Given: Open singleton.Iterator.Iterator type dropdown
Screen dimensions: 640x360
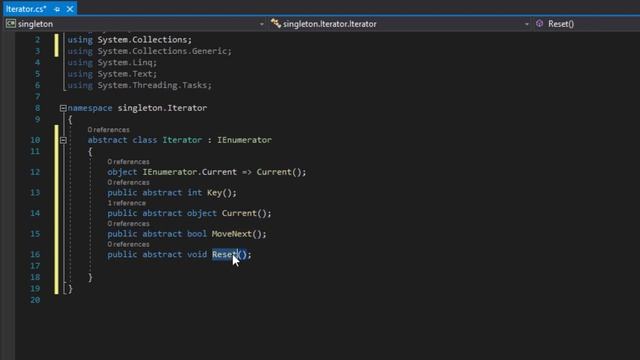Looking at the screenshot, I should [x=527, y=24].
